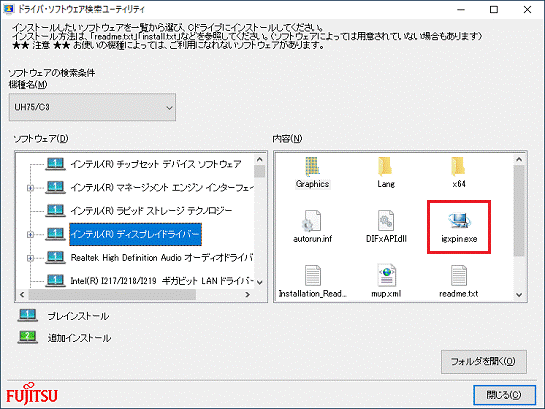Select the igxpin.exe installer icon
The height and width of the screenshot is (409, 545).
459,221
